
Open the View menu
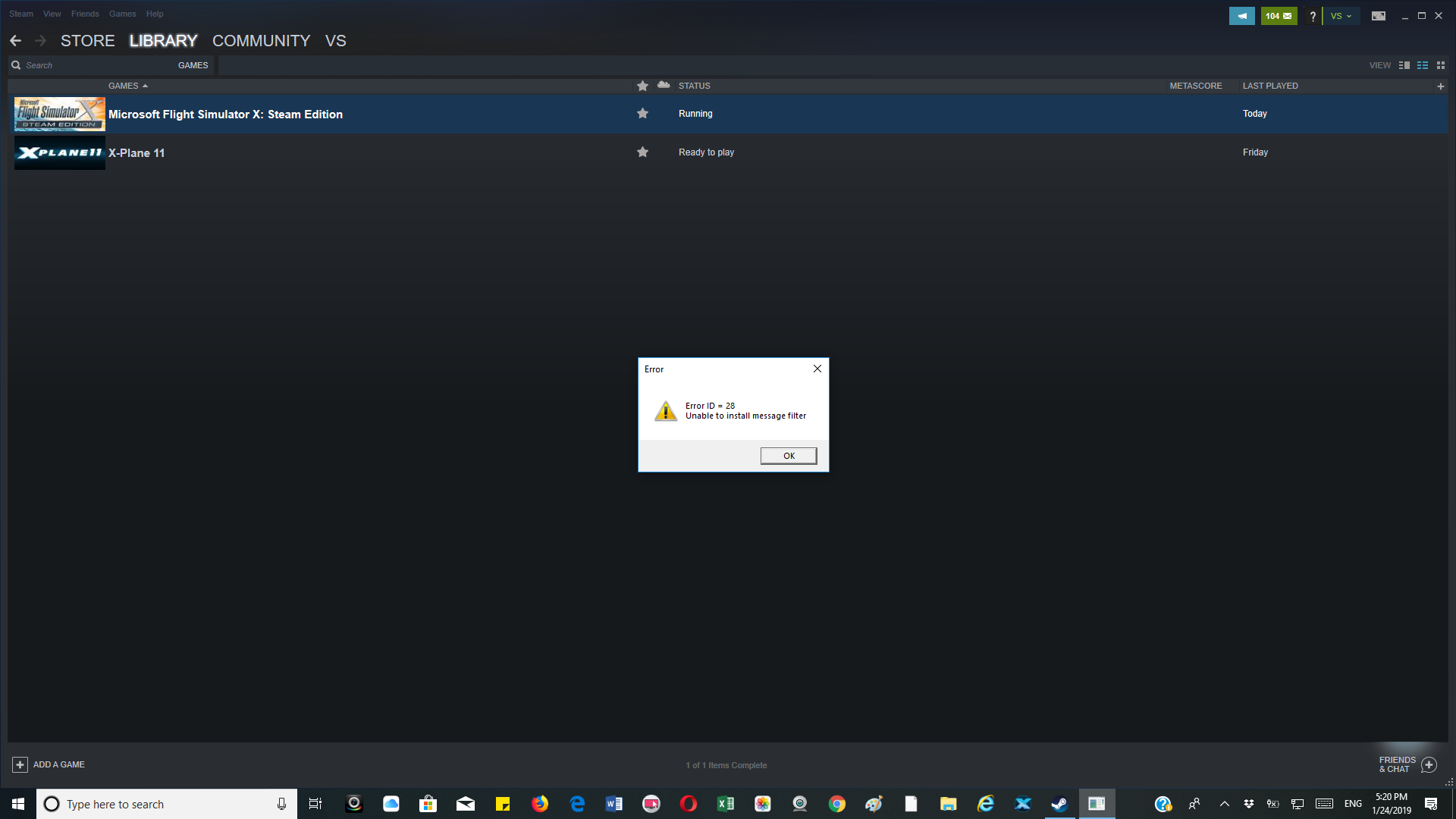52,14
